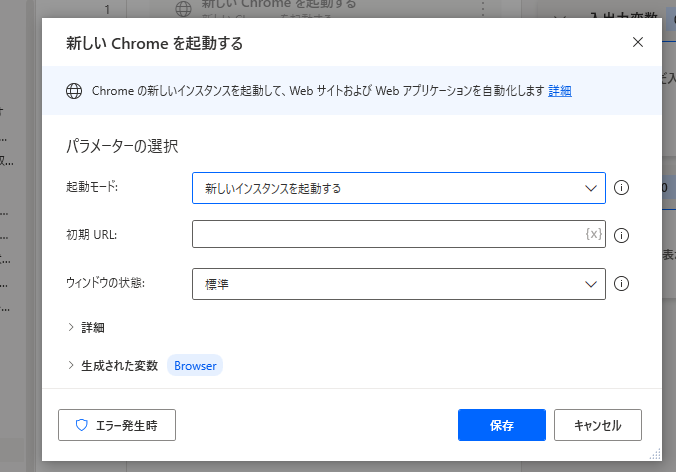Click info icon beside ウィンドウの状態
This screenshot has height=472, width=676.
tap(621, 284)
